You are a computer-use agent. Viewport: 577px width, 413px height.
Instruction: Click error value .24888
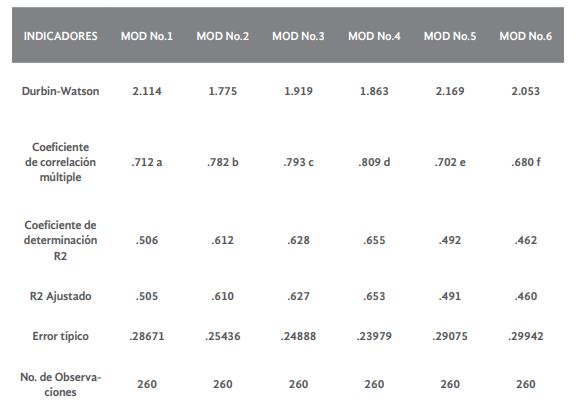(x=298, y=336)
